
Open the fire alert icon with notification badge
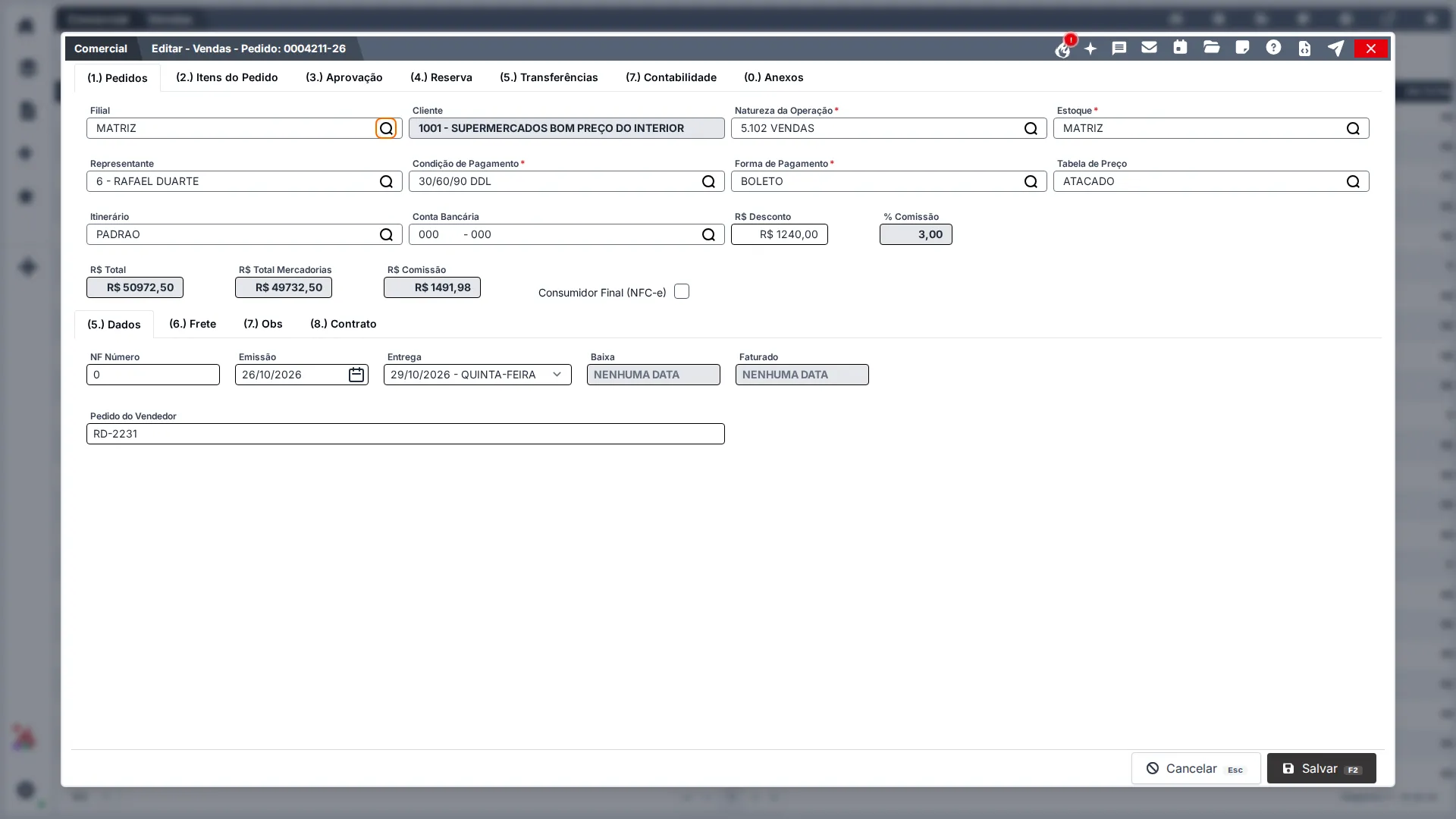(x=1062, y=49)
